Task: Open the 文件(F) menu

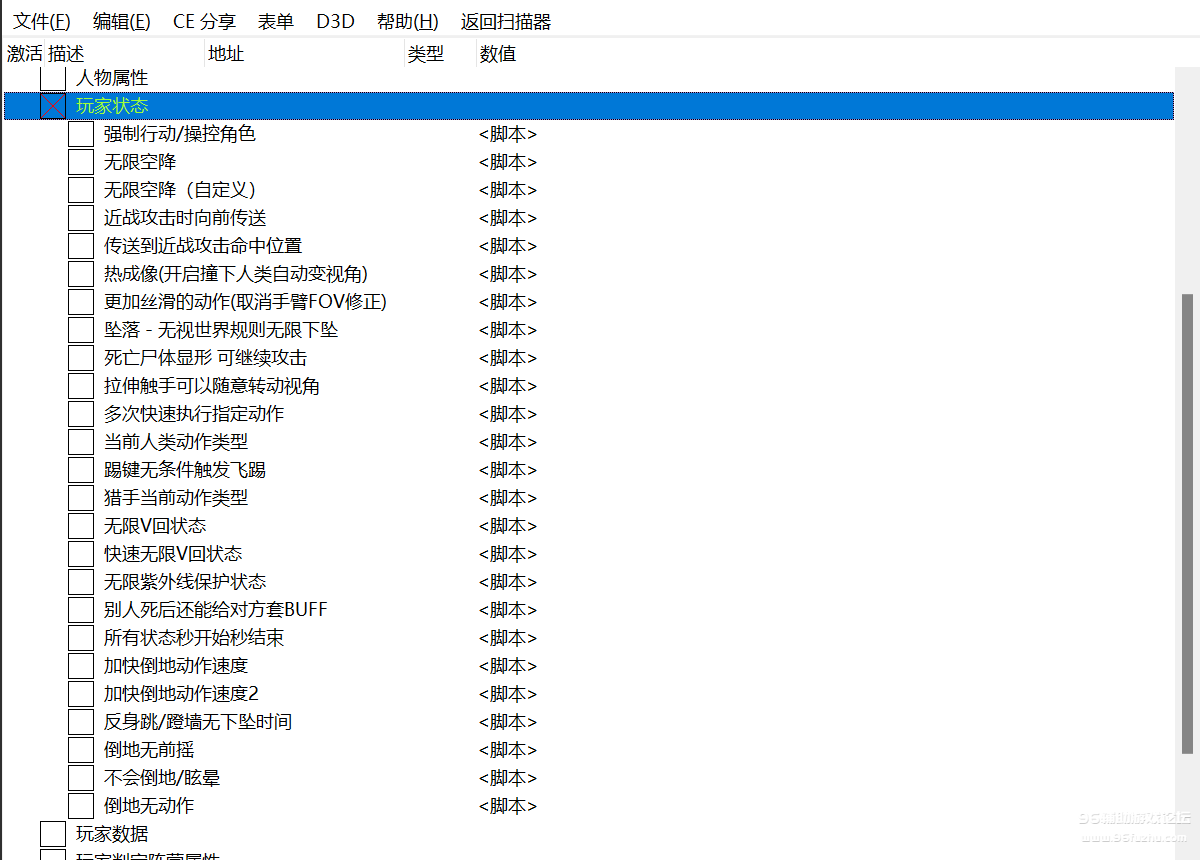Action: 41,21
